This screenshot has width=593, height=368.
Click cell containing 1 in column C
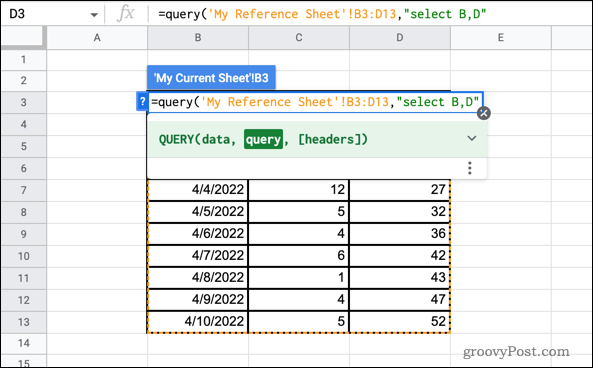pos(299,277)
